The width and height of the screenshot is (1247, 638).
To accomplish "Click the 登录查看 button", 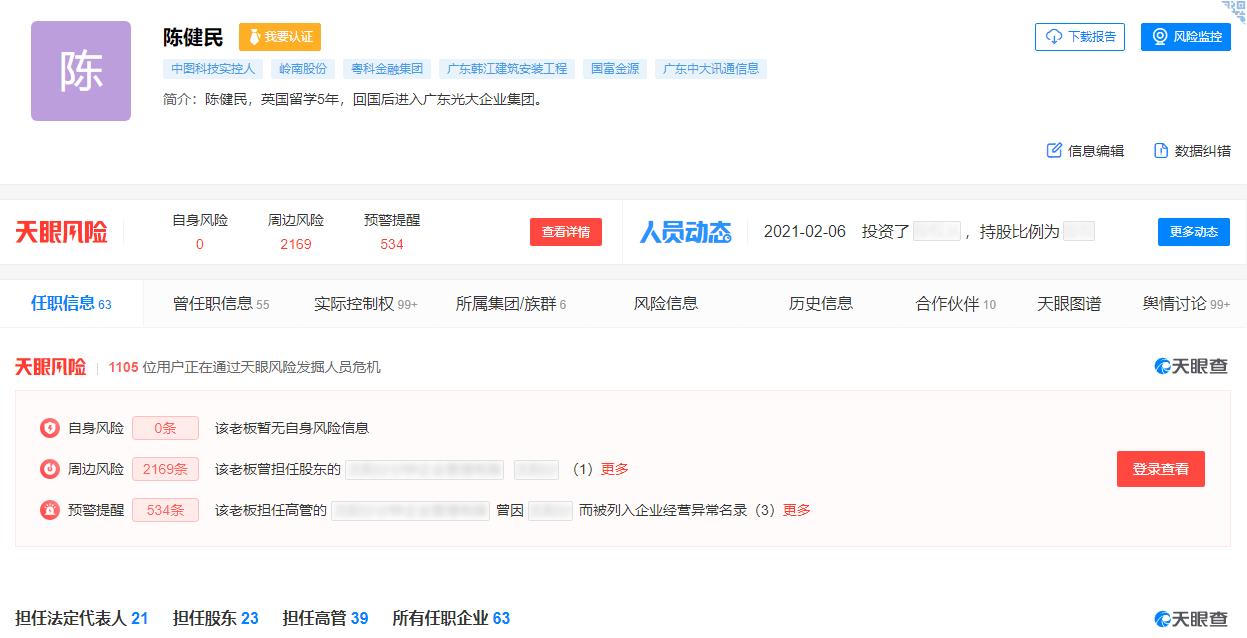I will pyautogui.click(x=1160, y=469).
